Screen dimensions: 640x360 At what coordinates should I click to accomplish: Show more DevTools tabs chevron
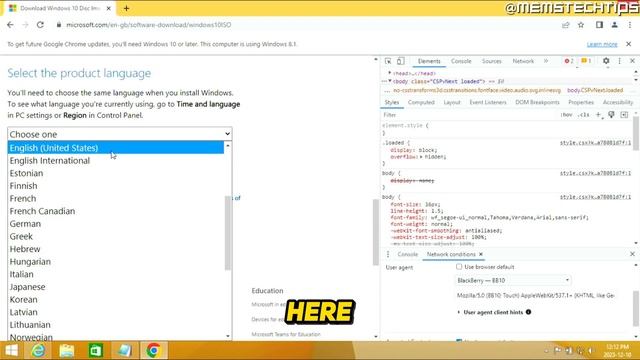[x=546, y=61]
